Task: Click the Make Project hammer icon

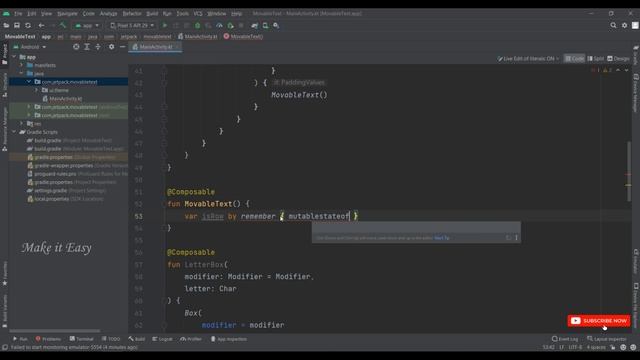Action: (x=63, y=25)
